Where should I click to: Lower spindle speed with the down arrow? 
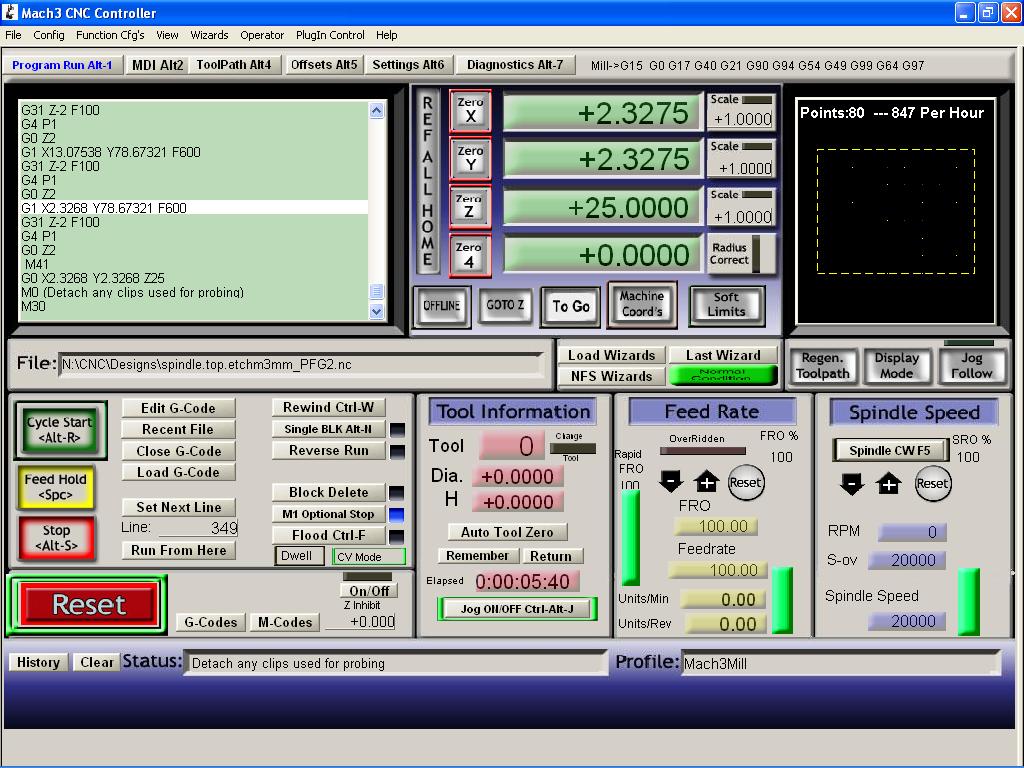pos(851,484)
